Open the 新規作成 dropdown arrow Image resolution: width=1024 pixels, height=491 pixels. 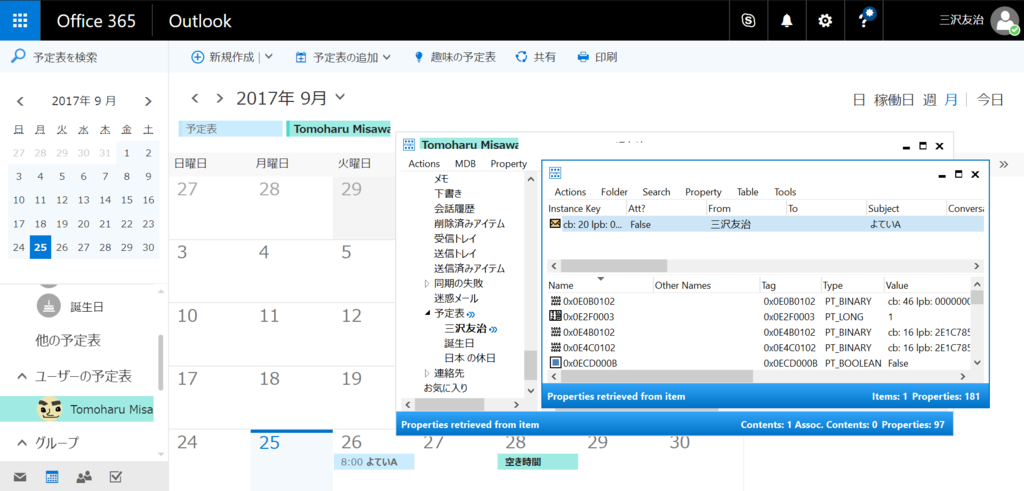coord(268,57)
